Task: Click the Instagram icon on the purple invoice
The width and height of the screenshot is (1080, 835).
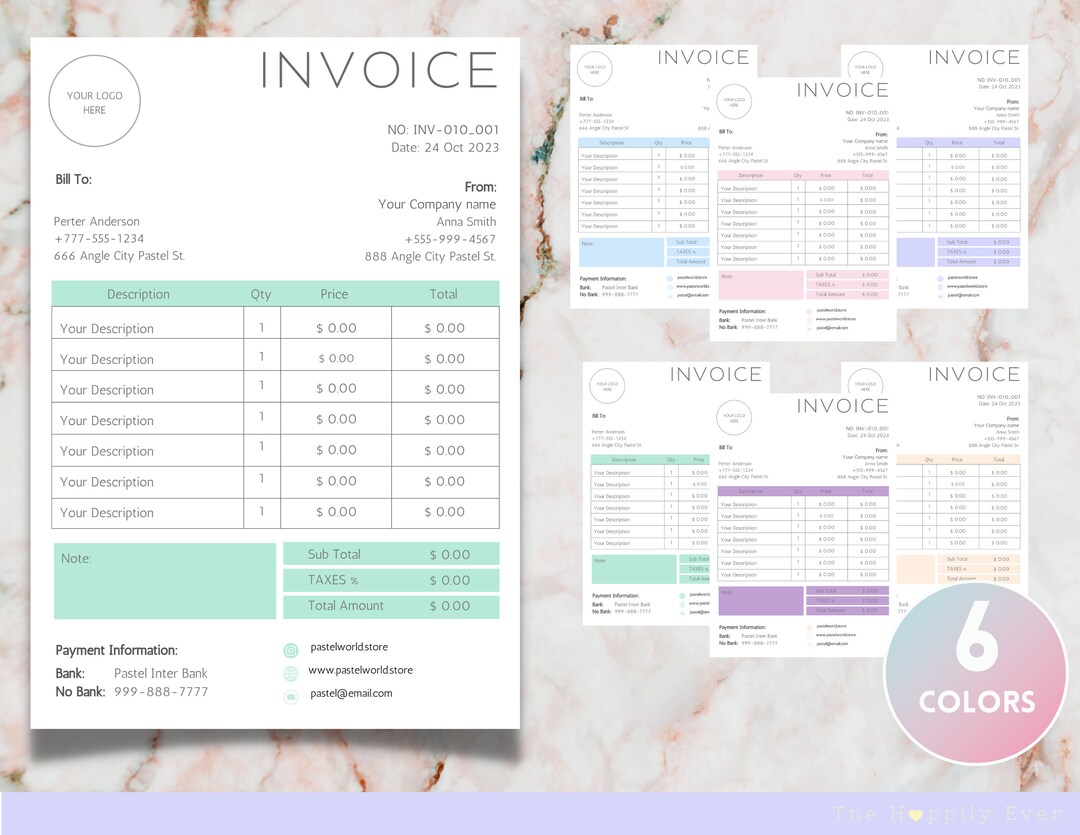Action: [810, 626]
